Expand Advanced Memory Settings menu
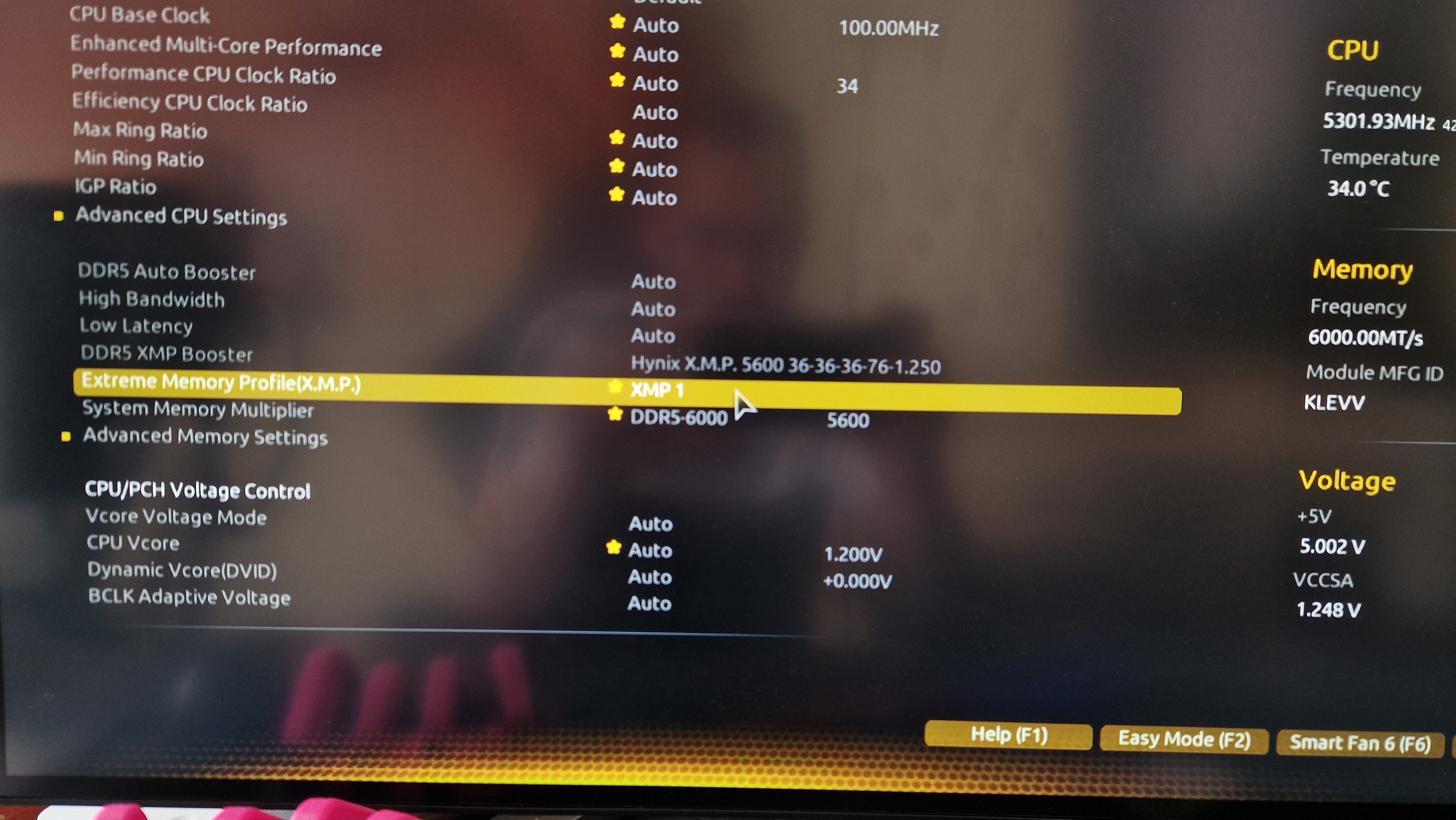This screenshot has width=1456, height=820. (x=204, y=436)
